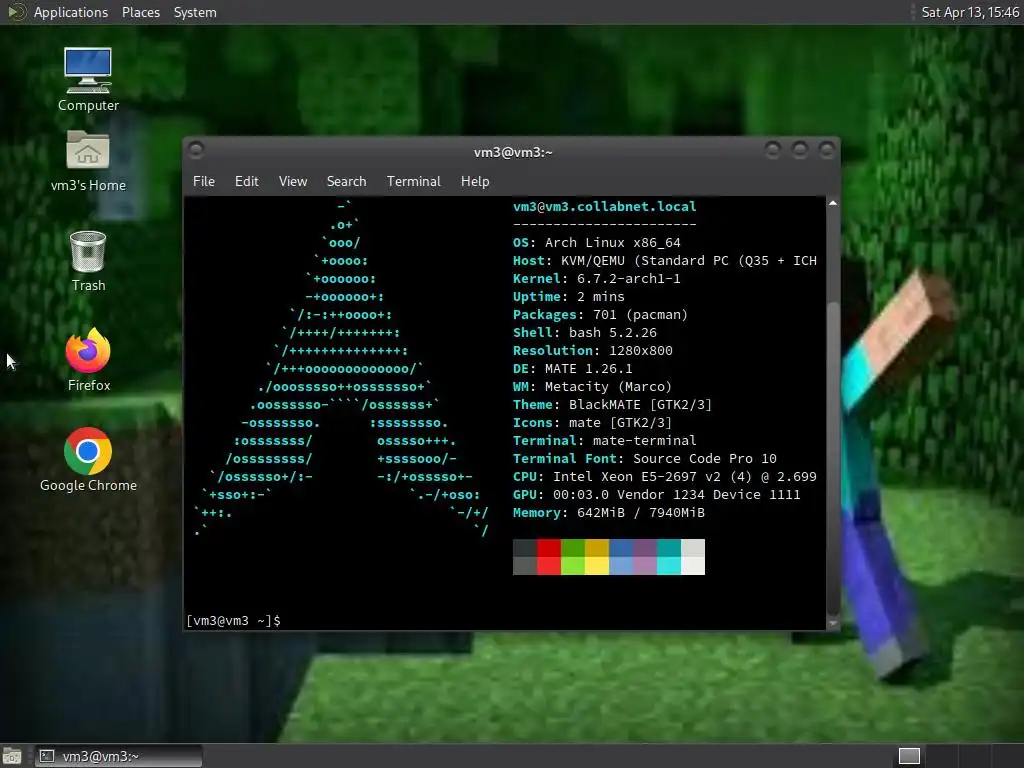The image size is (1024, 768).
Task: Click the Icons: mate [GTK2/3] line
Action: [592, 423]
